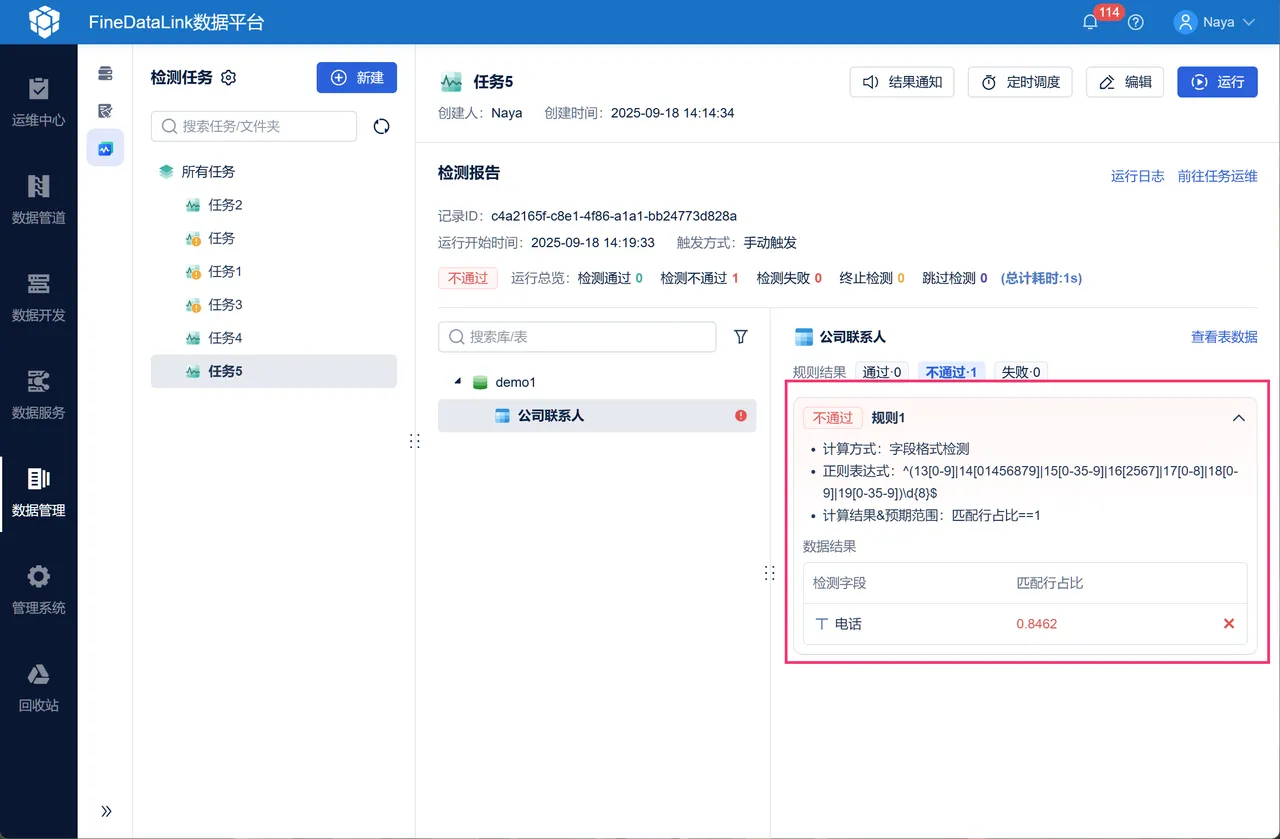
Task: Open the 运行日志 link
Action: pos(1137,176)
